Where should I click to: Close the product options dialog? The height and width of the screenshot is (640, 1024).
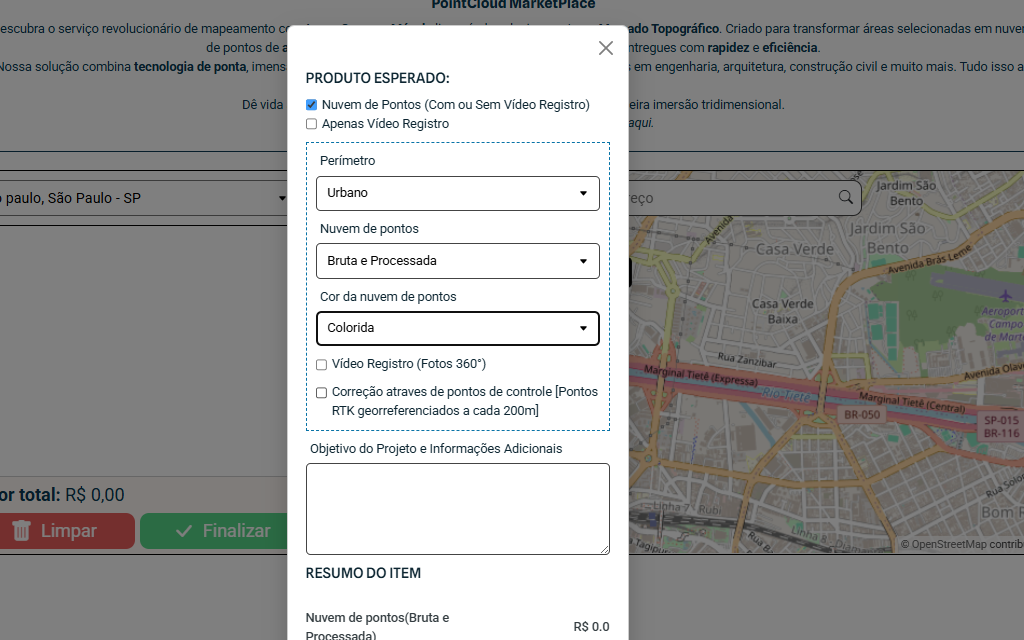pos(605,48)
